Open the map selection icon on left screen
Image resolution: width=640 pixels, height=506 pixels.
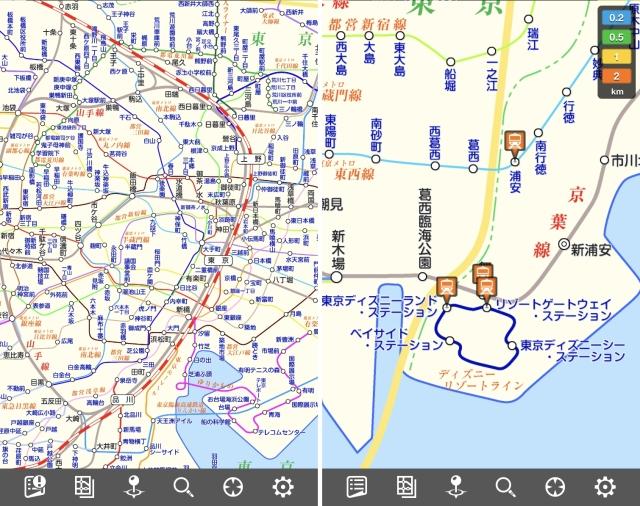click(84, 487)
